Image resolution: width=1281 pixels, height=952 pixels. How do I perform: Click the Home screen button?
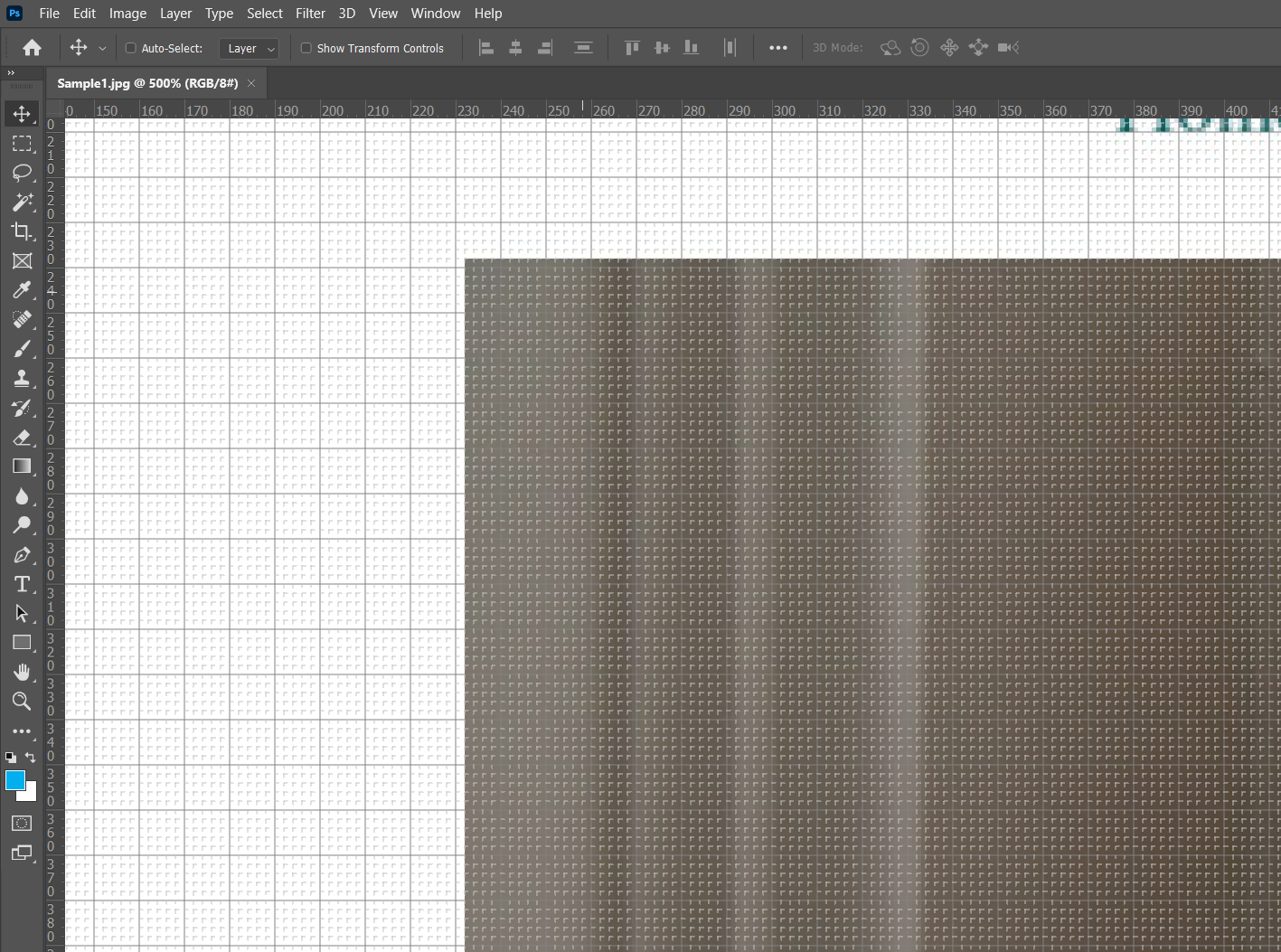32,47
